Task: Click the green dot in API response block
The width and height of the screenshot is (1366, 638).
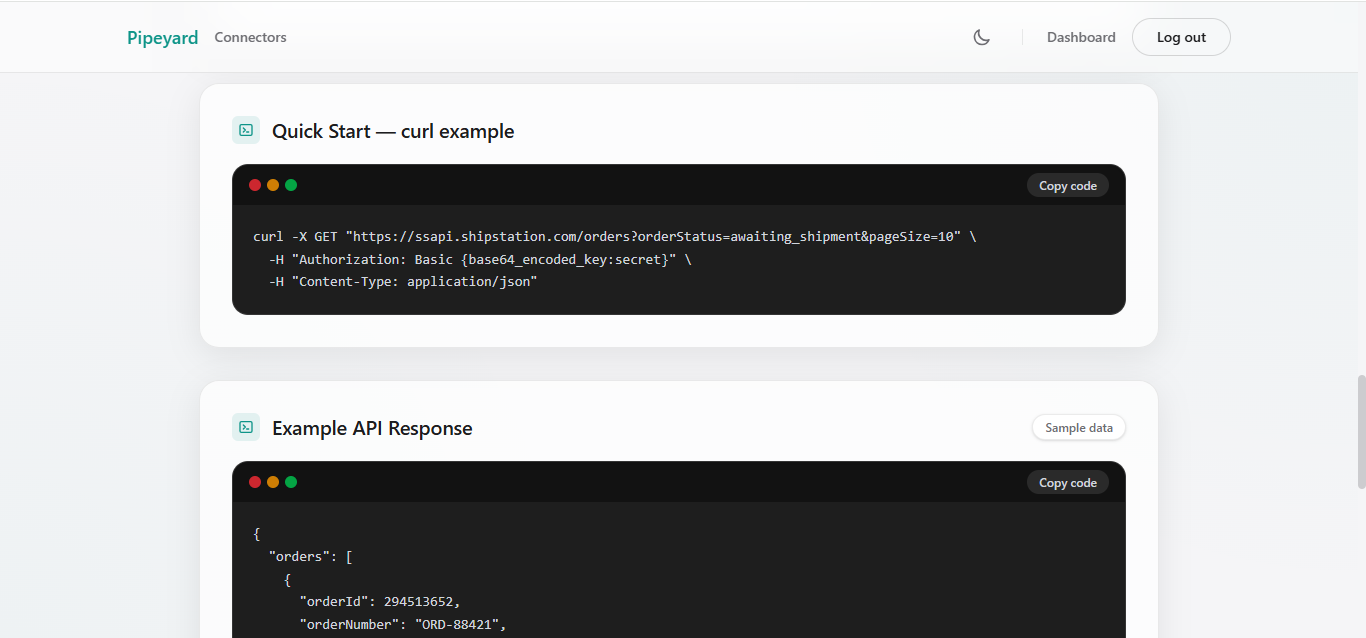Action: pyautogui.click(x=291, y=482)
